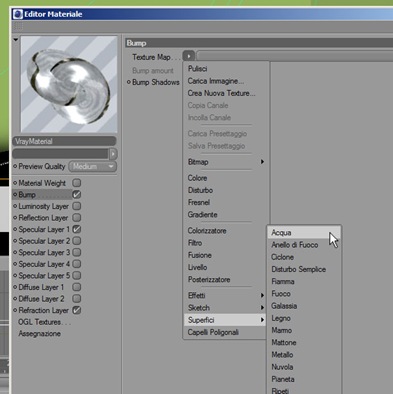Toggle the Material Weight checkbox
Image resolution: width=393 pixels, height=394 pixels.
[x=77, y=183]
